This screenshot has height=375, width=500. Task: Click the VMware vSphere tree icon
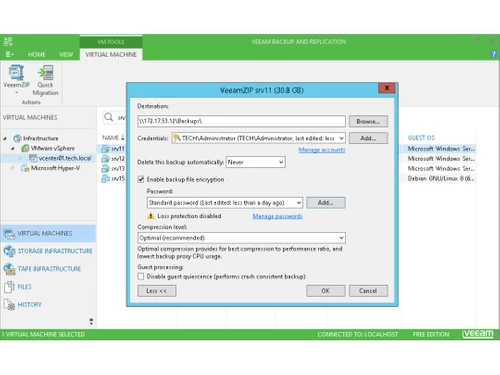point(25,148)
